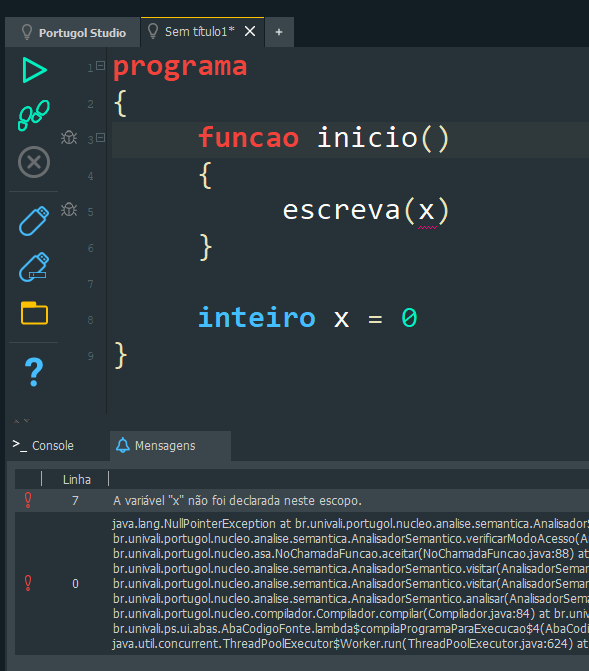Click line number 8 in the gutter
Viewport: 589px width, 671px height.
(x=90, y=320)
